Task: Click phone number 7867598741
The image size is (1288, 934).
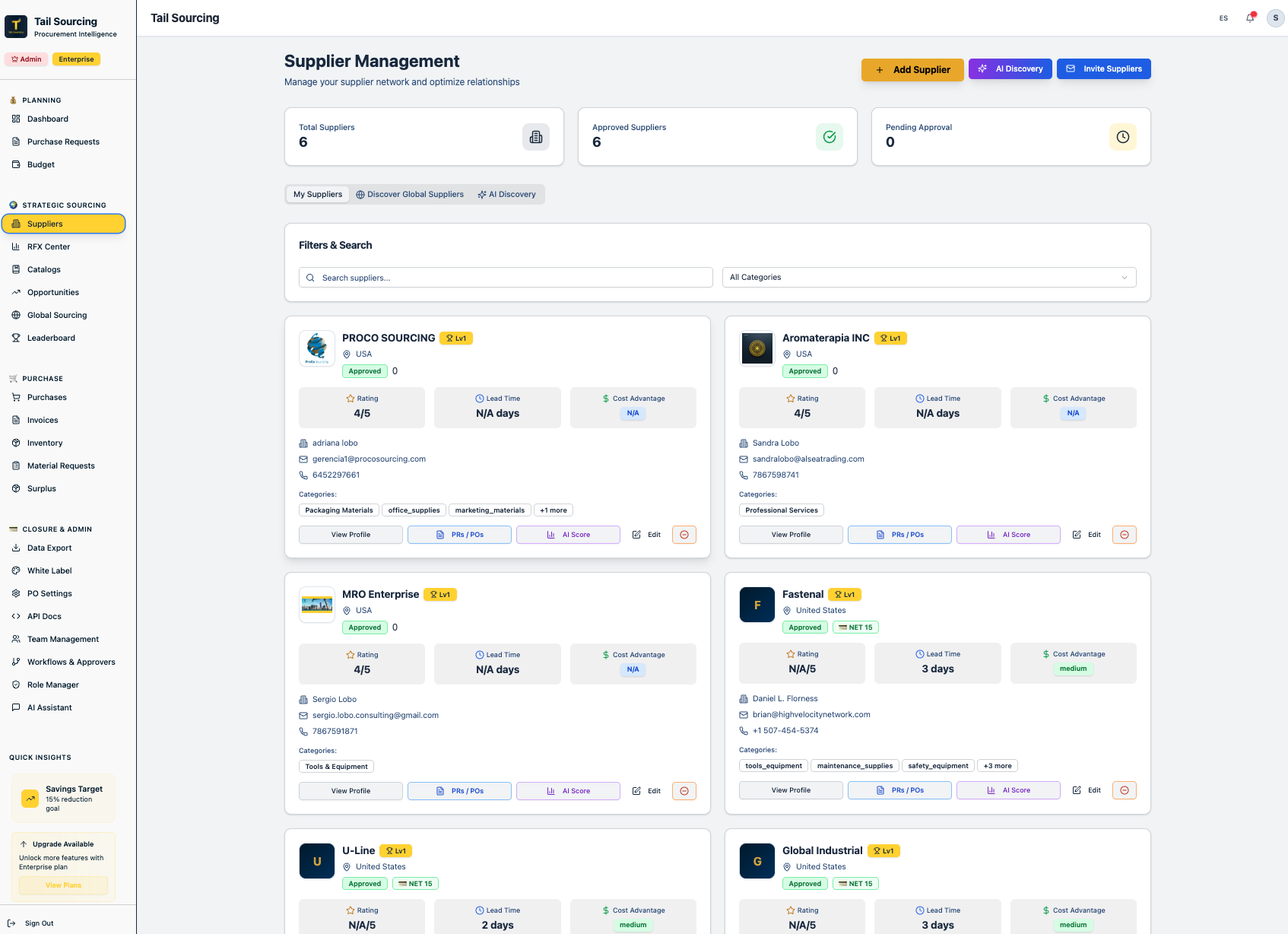Action: click(776, 475)
